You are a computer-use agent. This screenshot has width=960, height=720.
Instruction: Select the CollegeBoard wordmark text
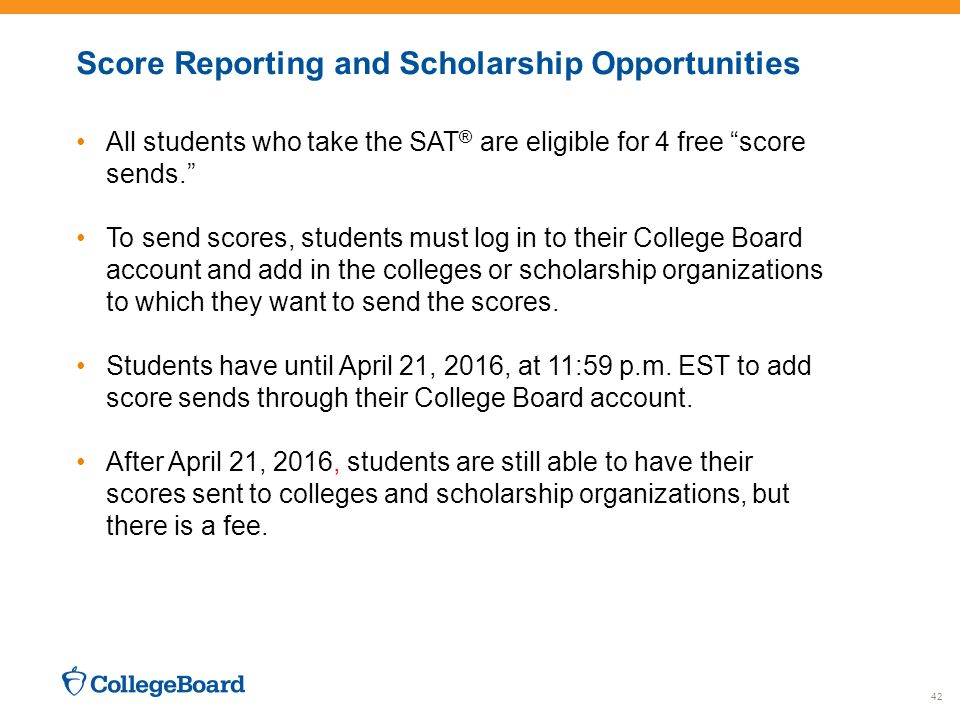coord(168,684)
